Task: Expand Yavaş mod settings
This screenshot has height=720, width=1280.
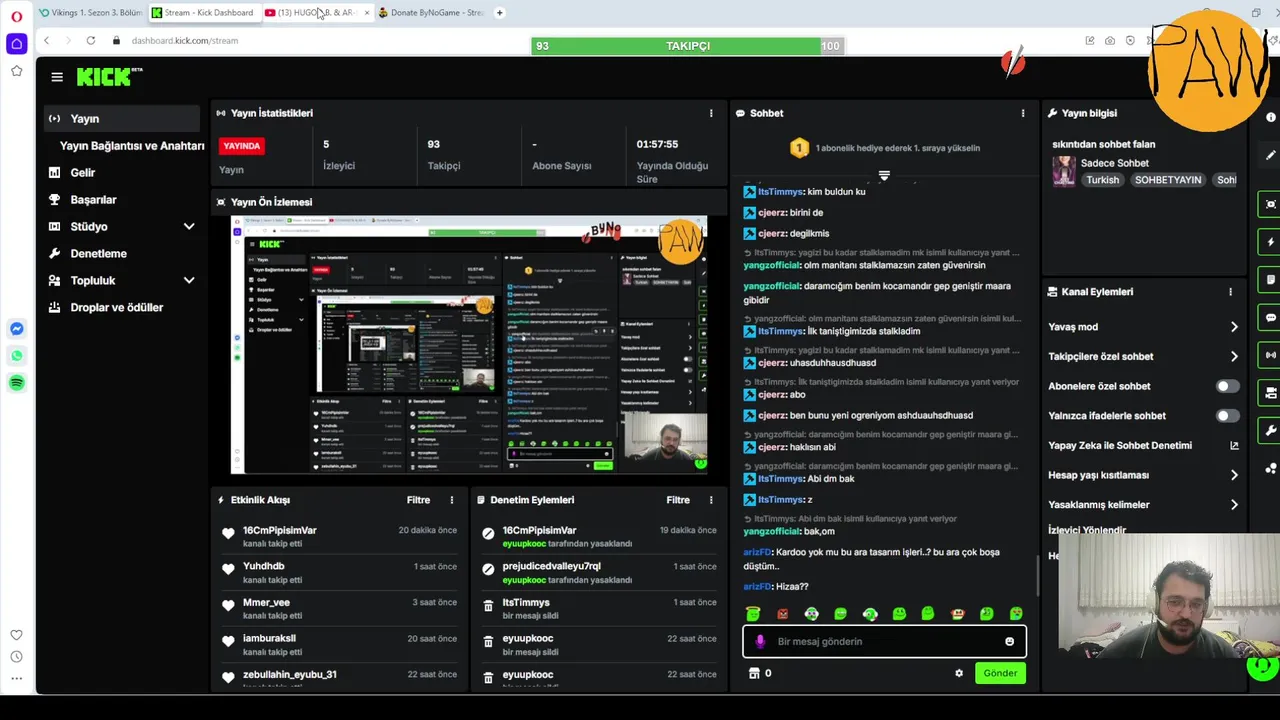Action: (x=1144, y=327)
